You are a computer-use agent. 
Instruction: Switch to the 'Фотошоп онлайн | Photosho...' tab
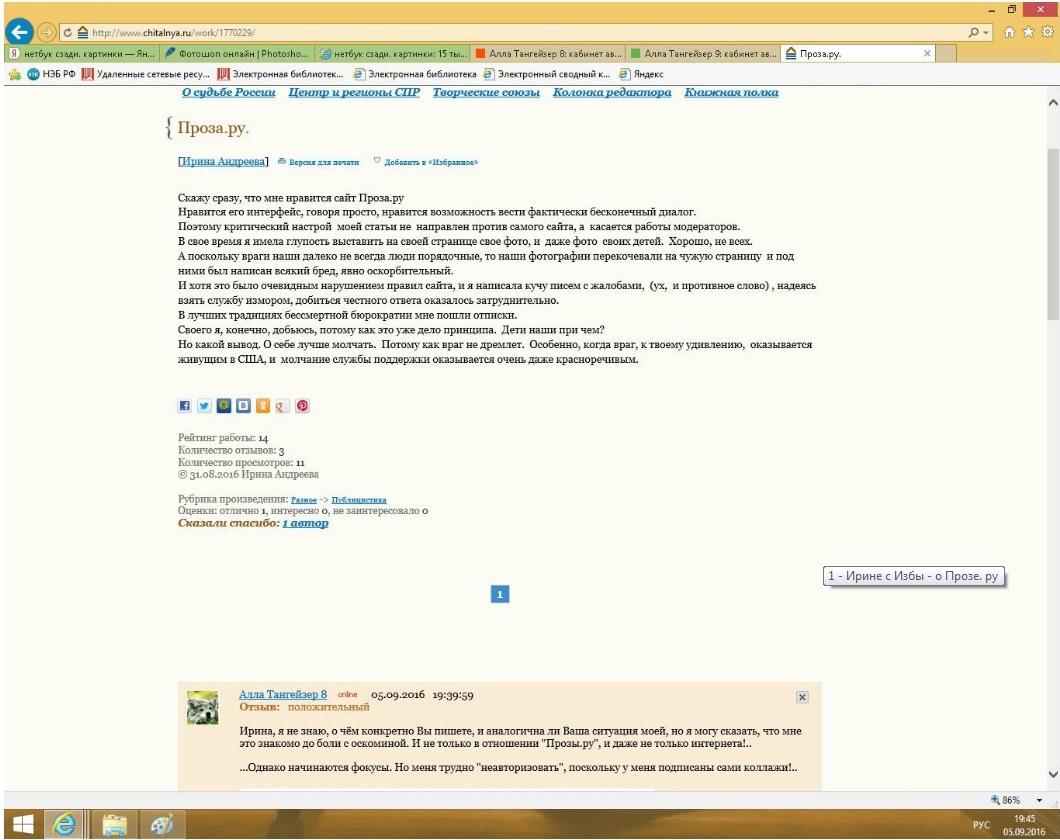[237, 53]
